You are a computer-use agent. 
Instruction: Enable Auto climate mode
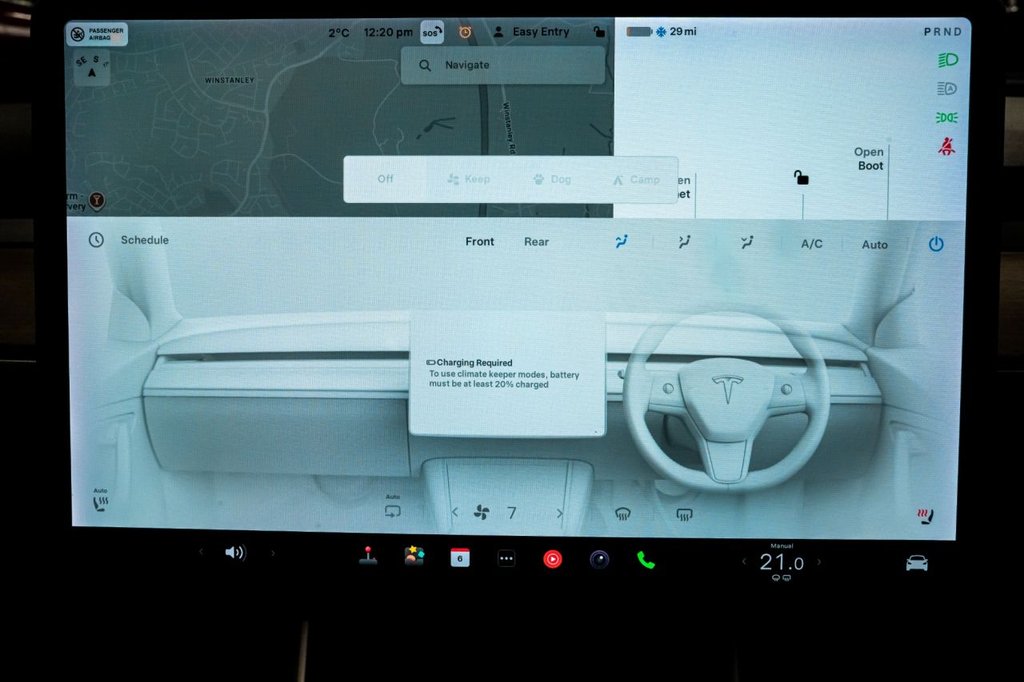click(875, 243)
